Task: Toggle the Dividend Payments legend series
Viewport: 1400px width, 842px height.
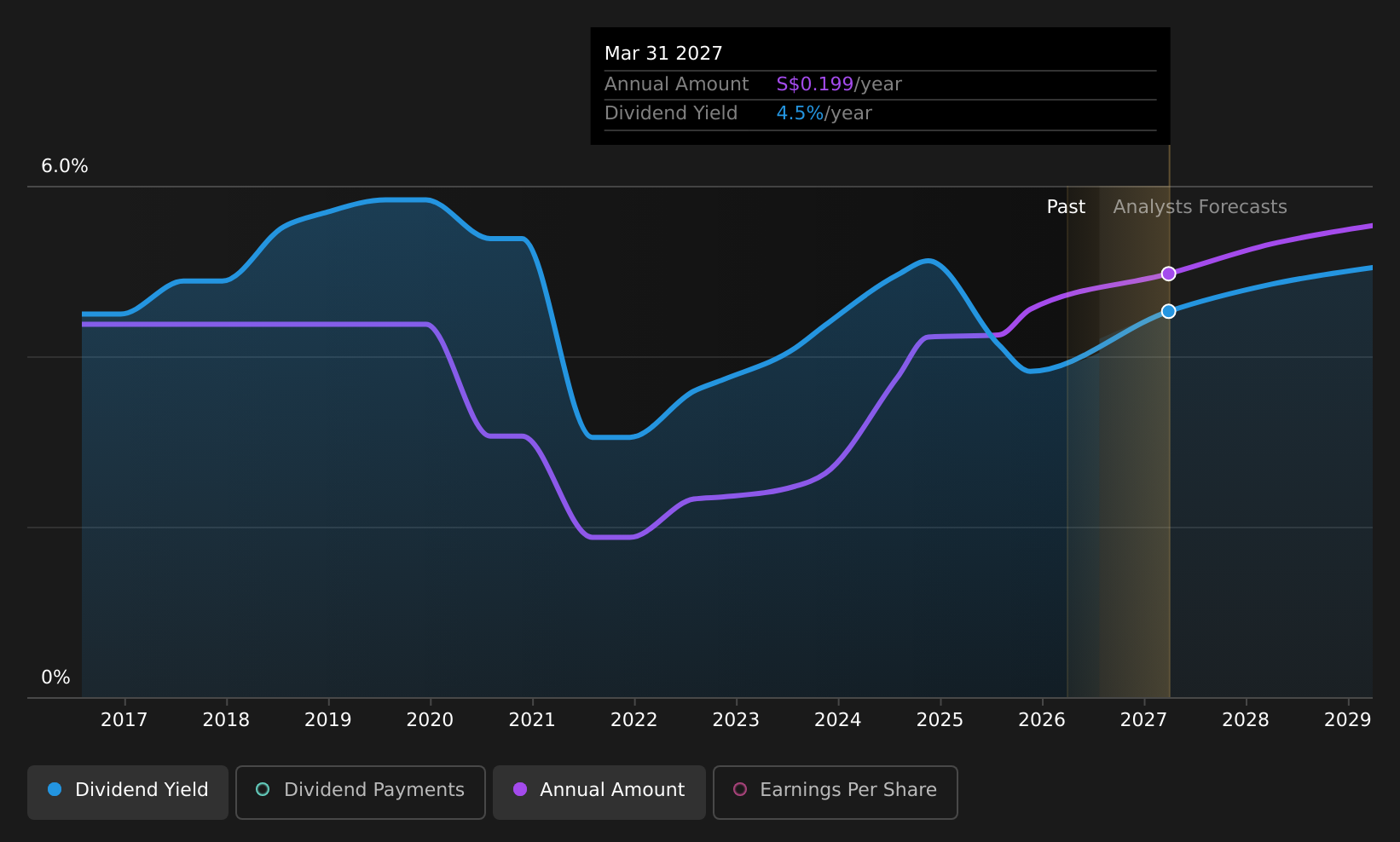Action: [x=361, y=793]
